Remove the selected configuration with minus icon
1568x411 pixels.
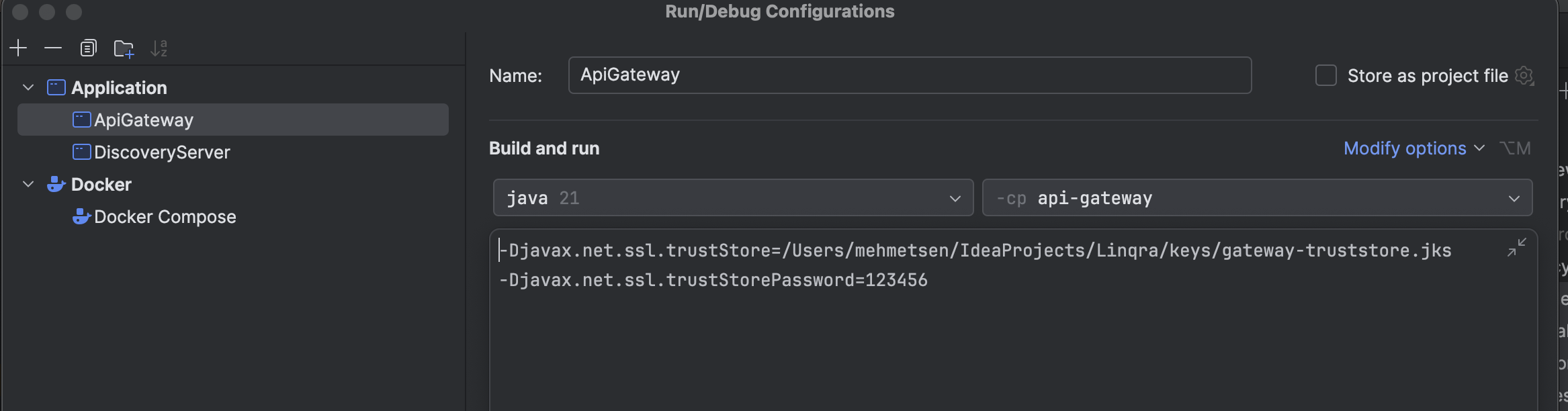click(x=53, y=48)
